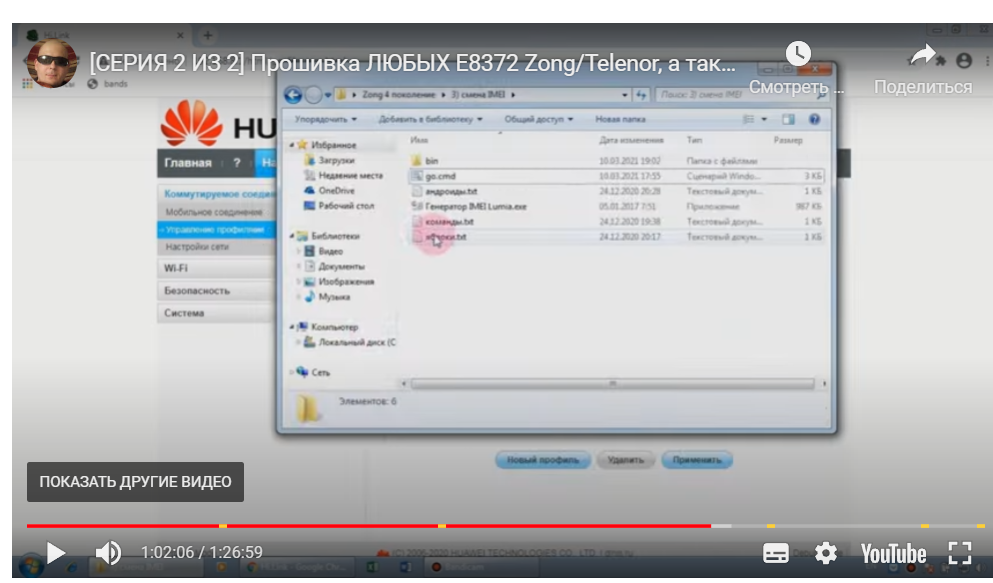The height and width of the screenshot is (583, 993).
Task: Select Управление профилями menu item
Action: (215, 230)
